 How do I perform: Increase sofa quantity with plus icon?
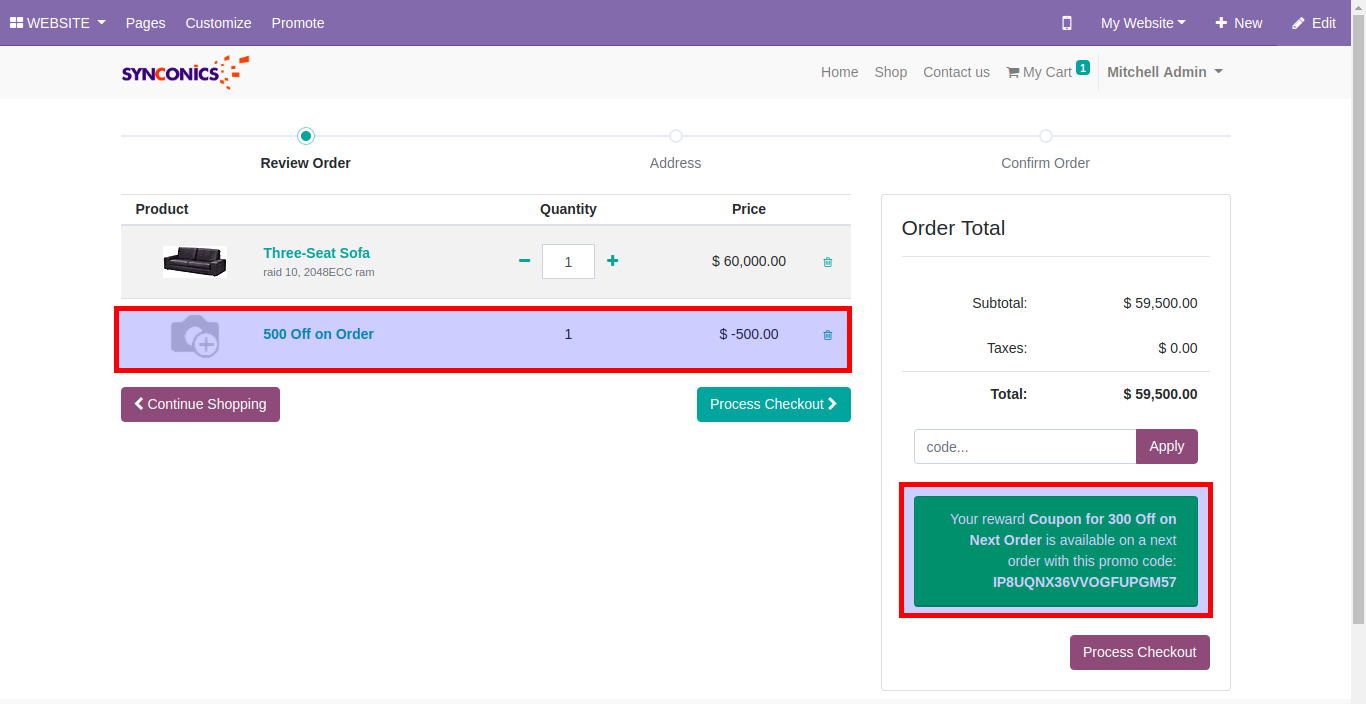point(612,261)
